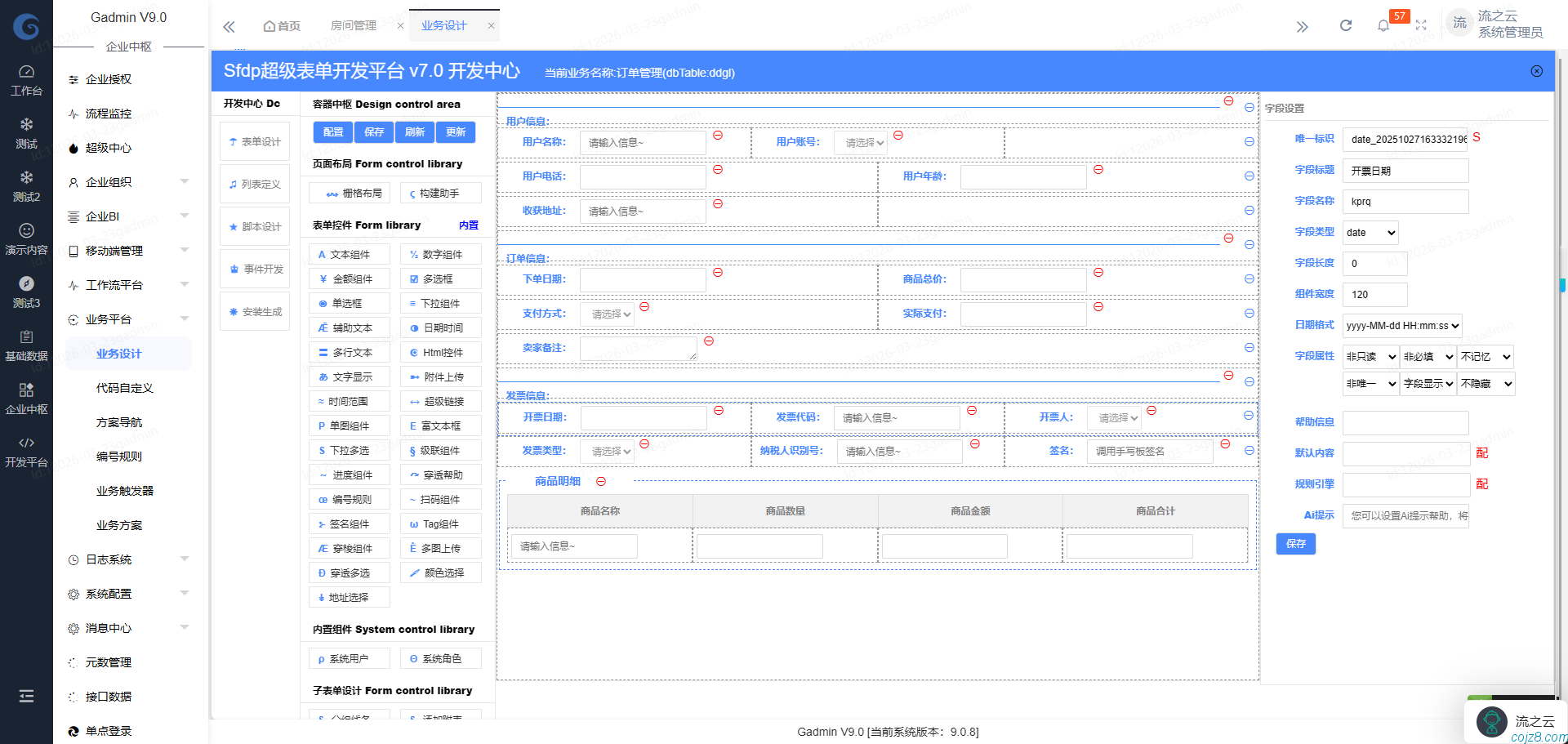1568x744 pixels.
Task: Select the 附件上传 upload component
Action: point(440,376)
